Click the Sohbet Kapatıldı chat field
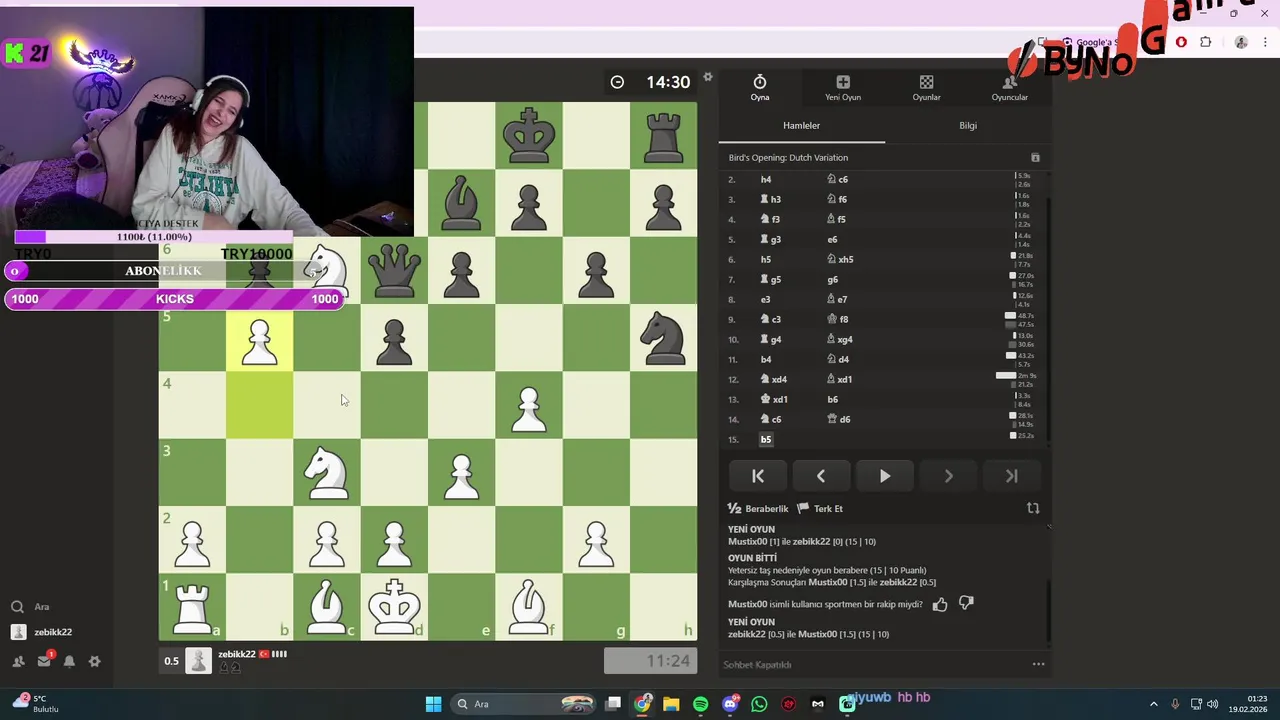This screenshot has width=1280, height=720. tap(870, 665)
